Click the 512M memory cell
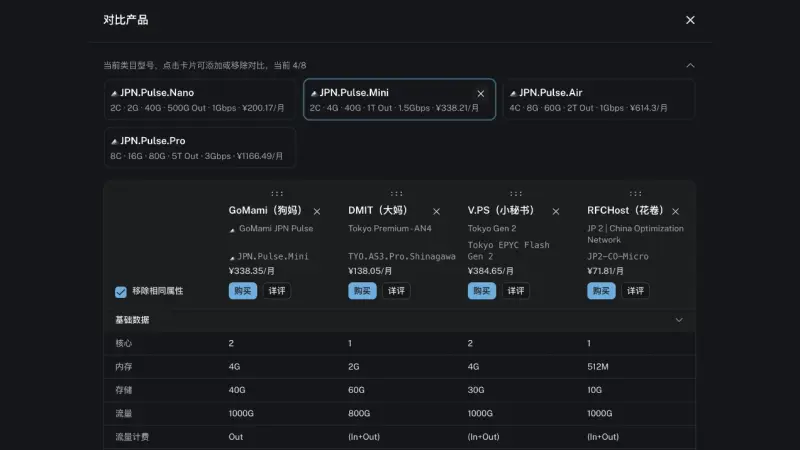 pyautogui.click(x=597, y=367)
